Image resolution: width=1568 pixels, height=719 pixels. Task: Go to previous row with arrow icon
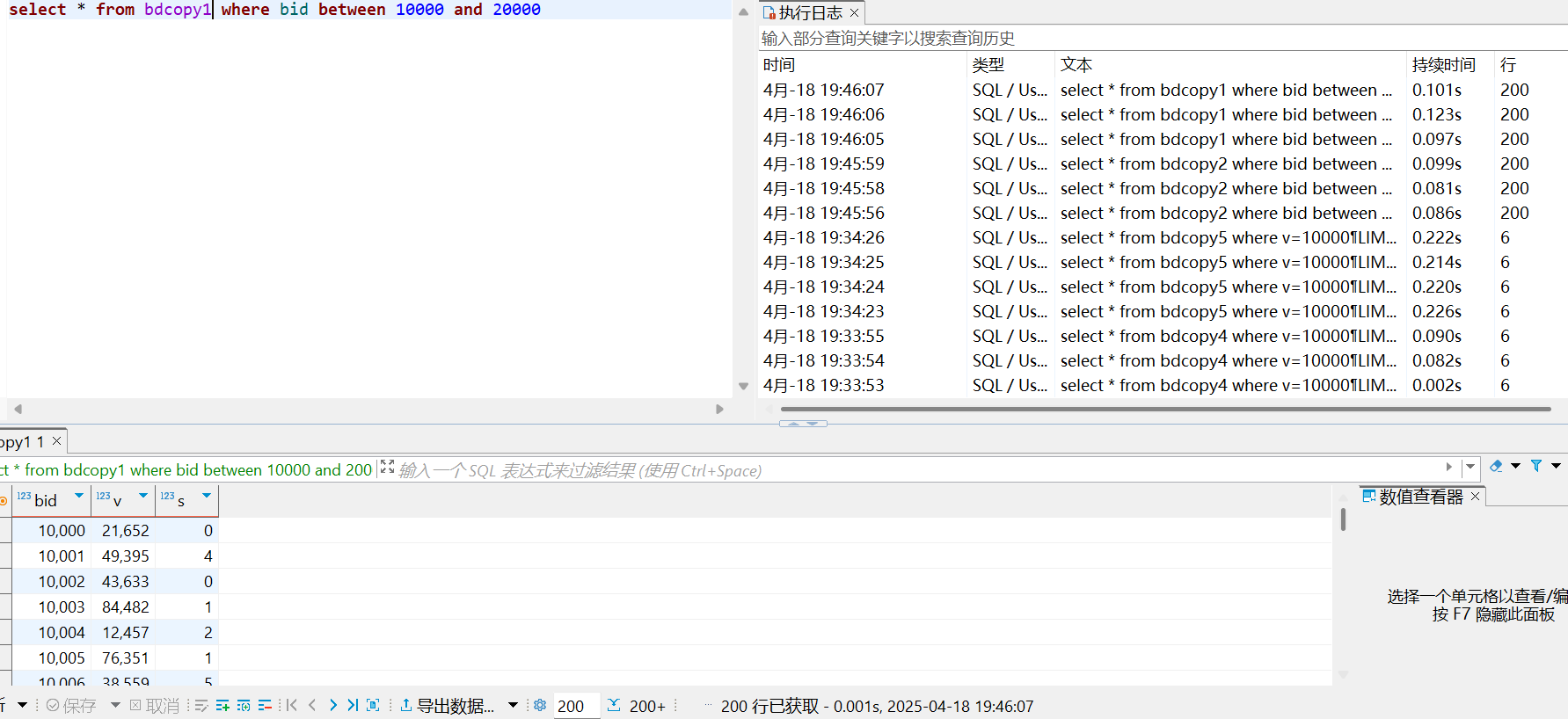pos(312,705)
